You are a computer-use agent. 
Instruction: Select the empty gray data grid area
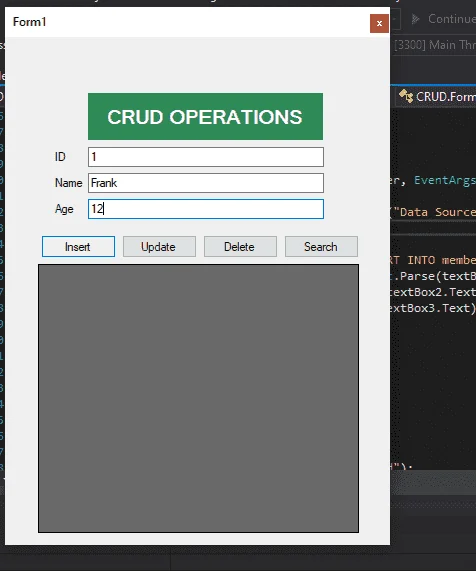pos(198,398)
